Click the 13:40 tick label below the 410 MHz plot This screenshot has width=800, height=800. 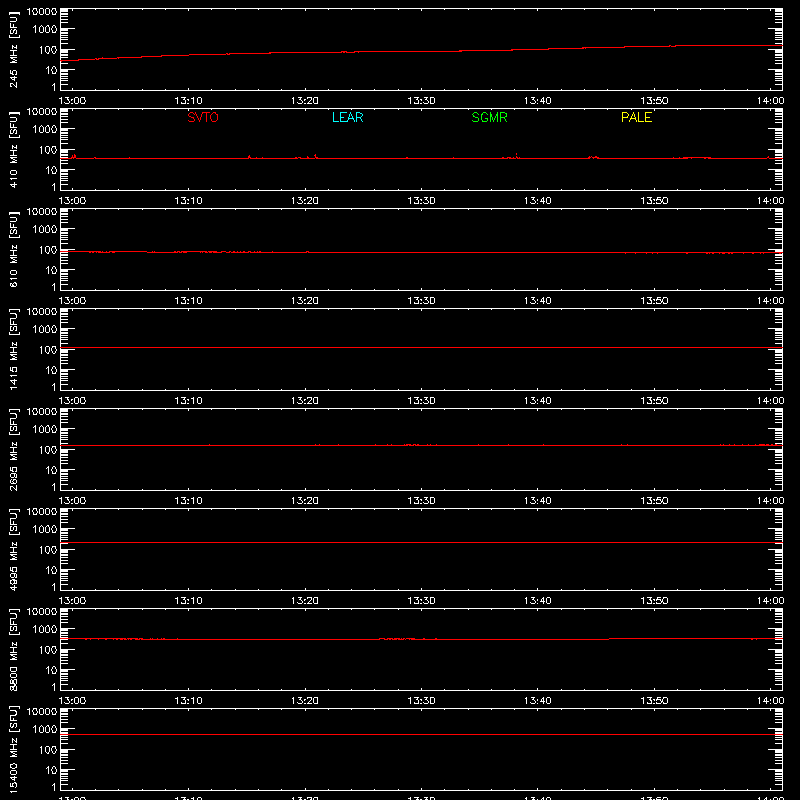(538, 201)
